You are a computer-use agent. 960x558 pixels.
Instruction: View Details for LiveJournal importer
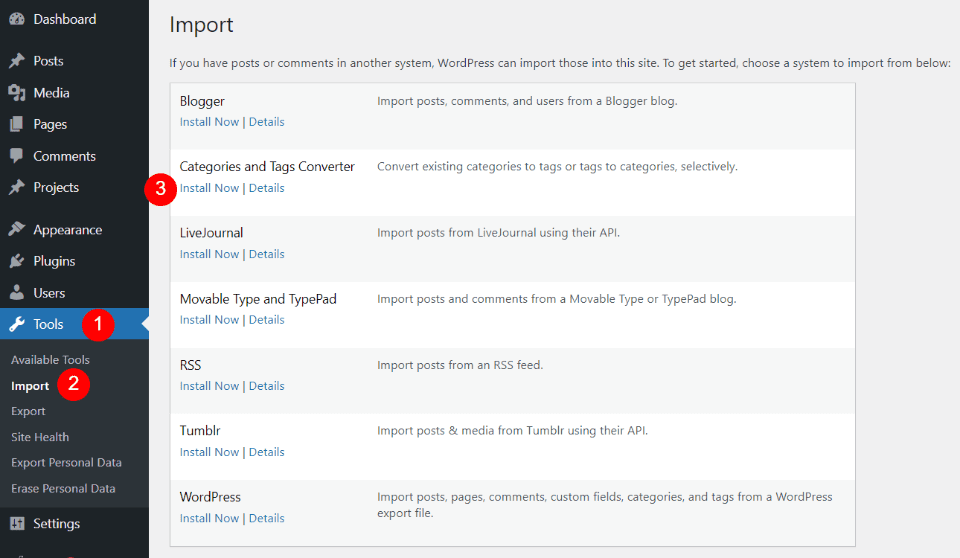(x=266, y=254)
